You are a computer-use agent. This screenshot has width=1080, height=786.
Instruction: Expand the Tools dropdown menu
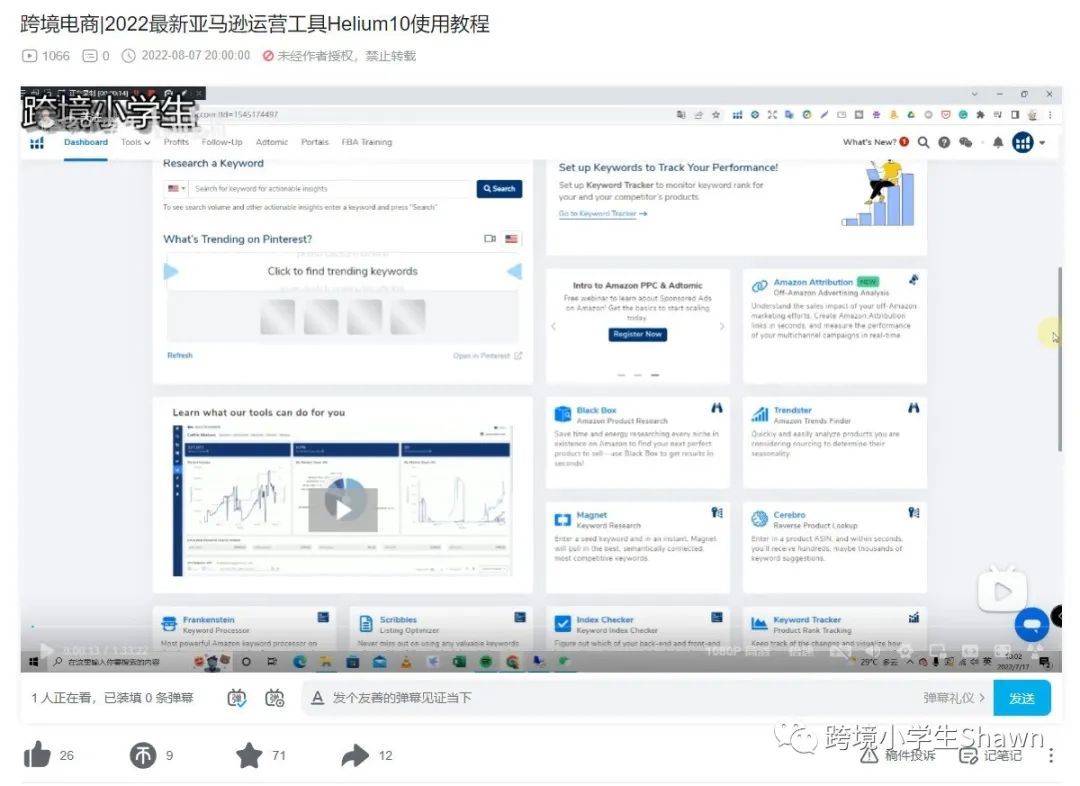coord(135,142)
